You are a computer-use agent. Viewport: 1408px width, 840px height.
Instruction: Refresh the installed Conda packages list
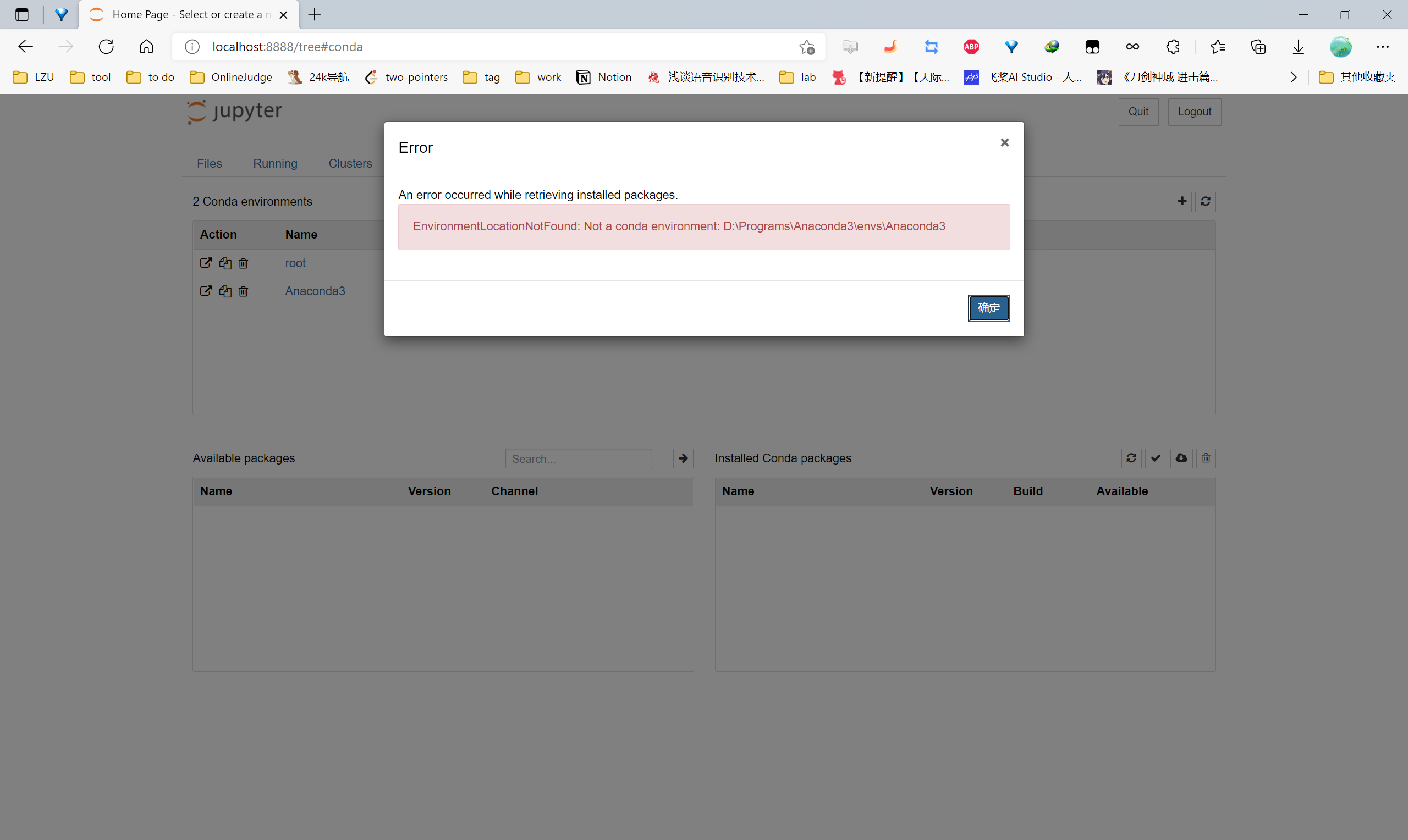point(1131,458)
